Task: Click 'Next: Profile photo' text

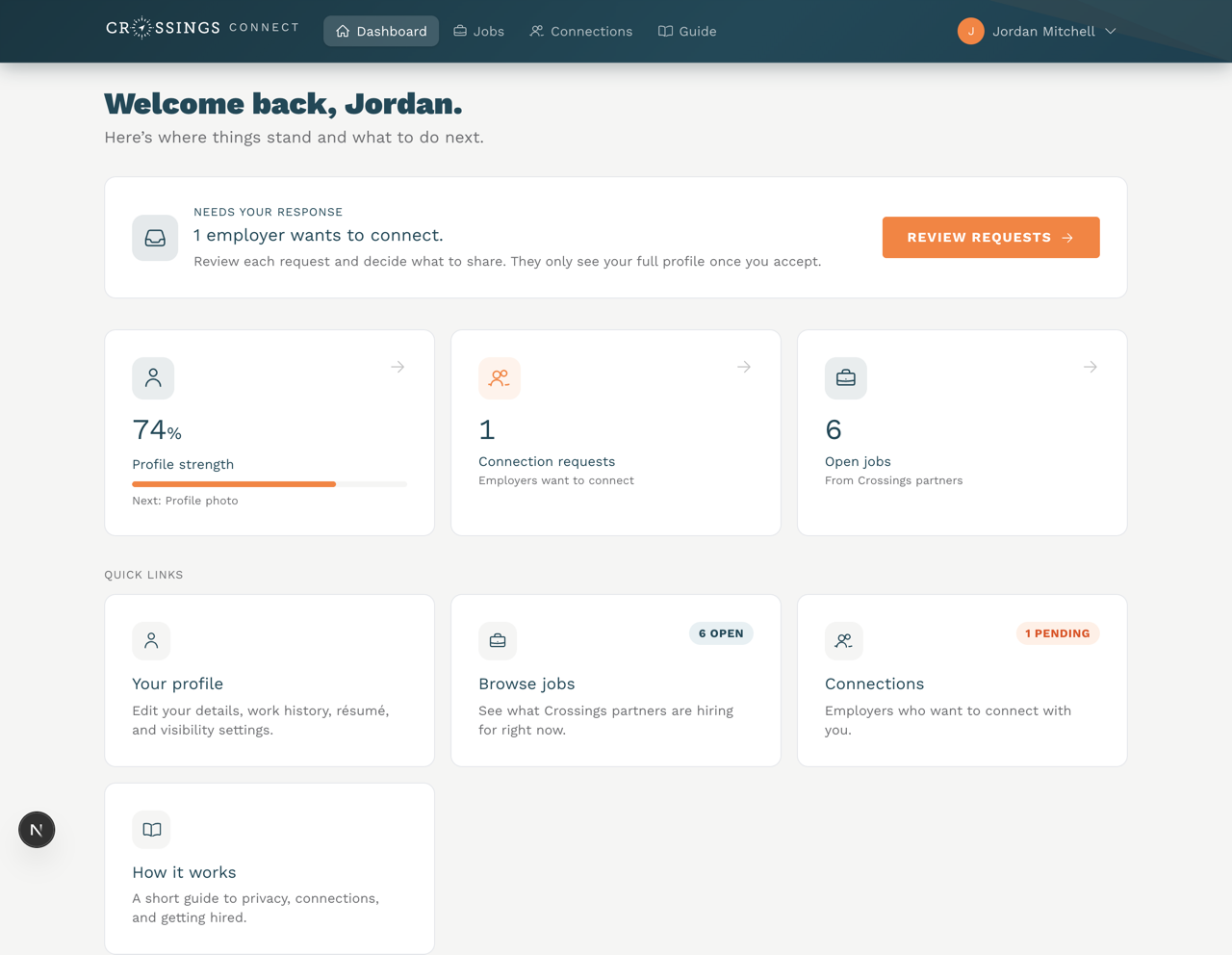Action: [x=185, y=501]
